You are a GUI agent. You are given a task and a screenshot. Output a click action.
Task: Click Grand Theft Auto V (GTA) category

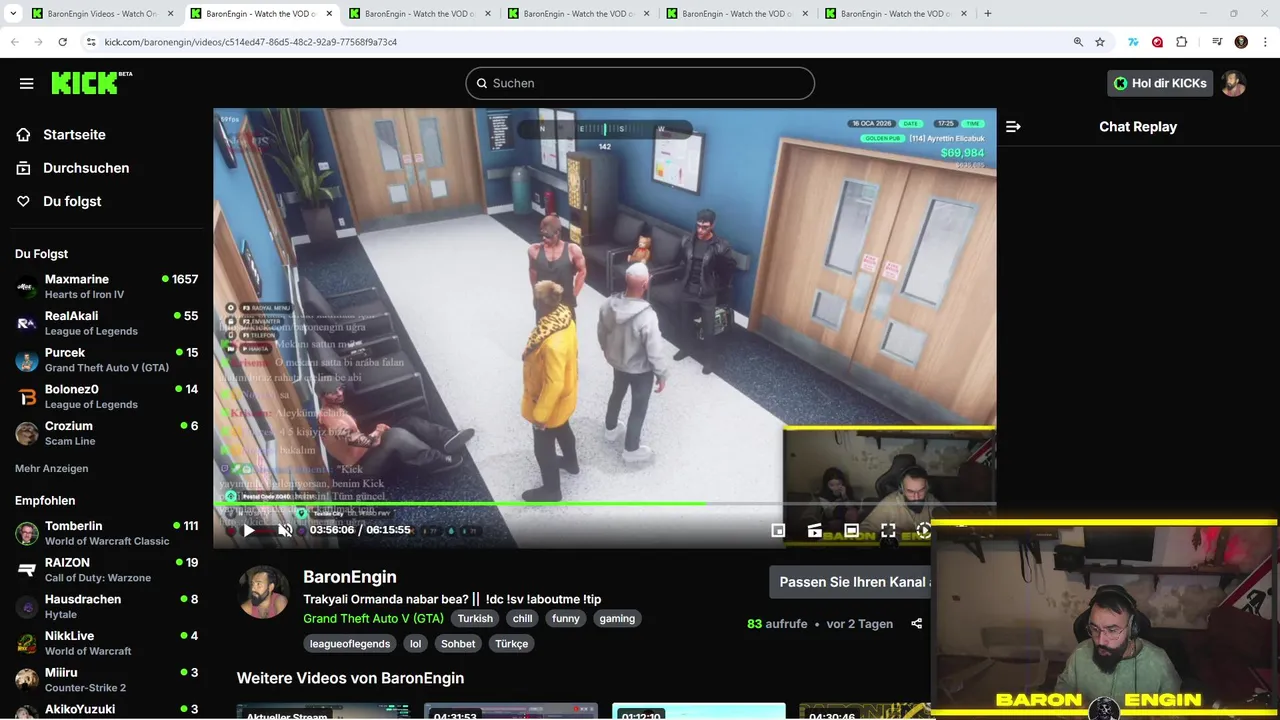373,618
